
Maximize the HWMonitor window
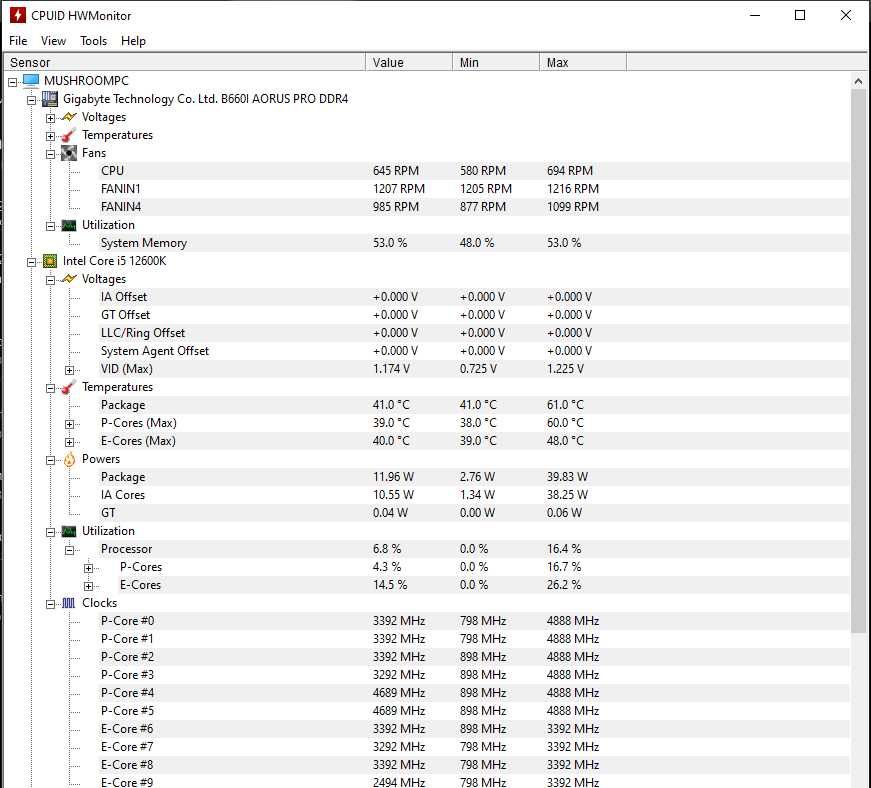(x=800, y=15)
